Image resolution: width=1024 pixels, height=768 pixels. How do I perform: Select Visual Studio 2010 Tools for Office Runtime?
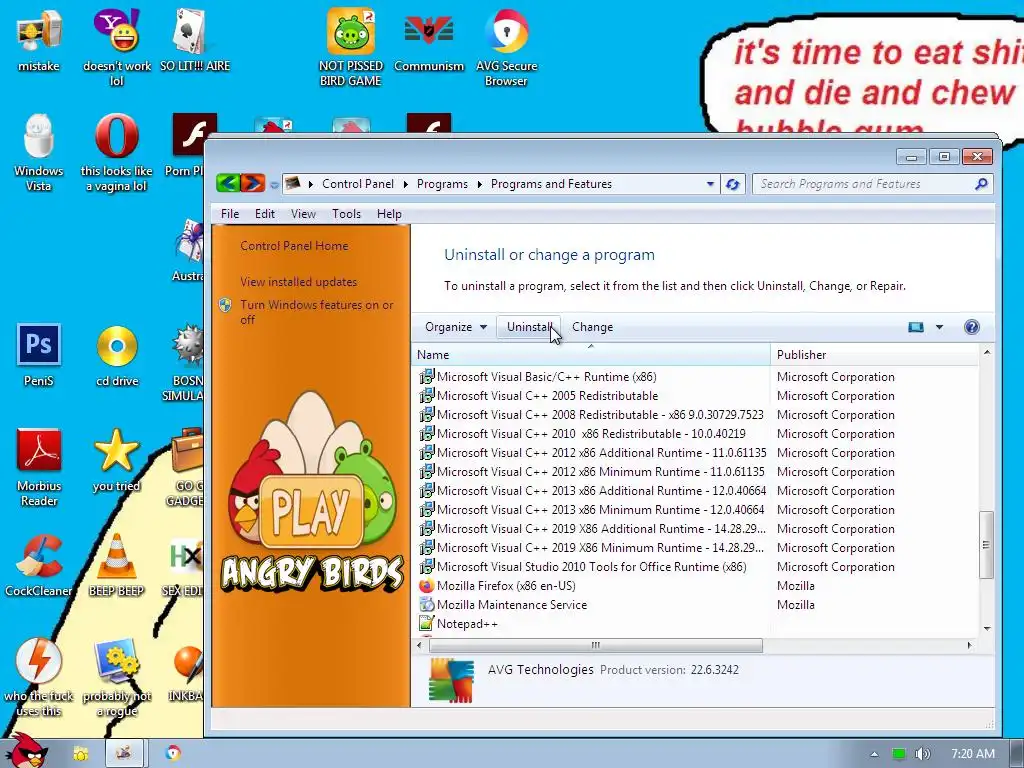[696, 567]
